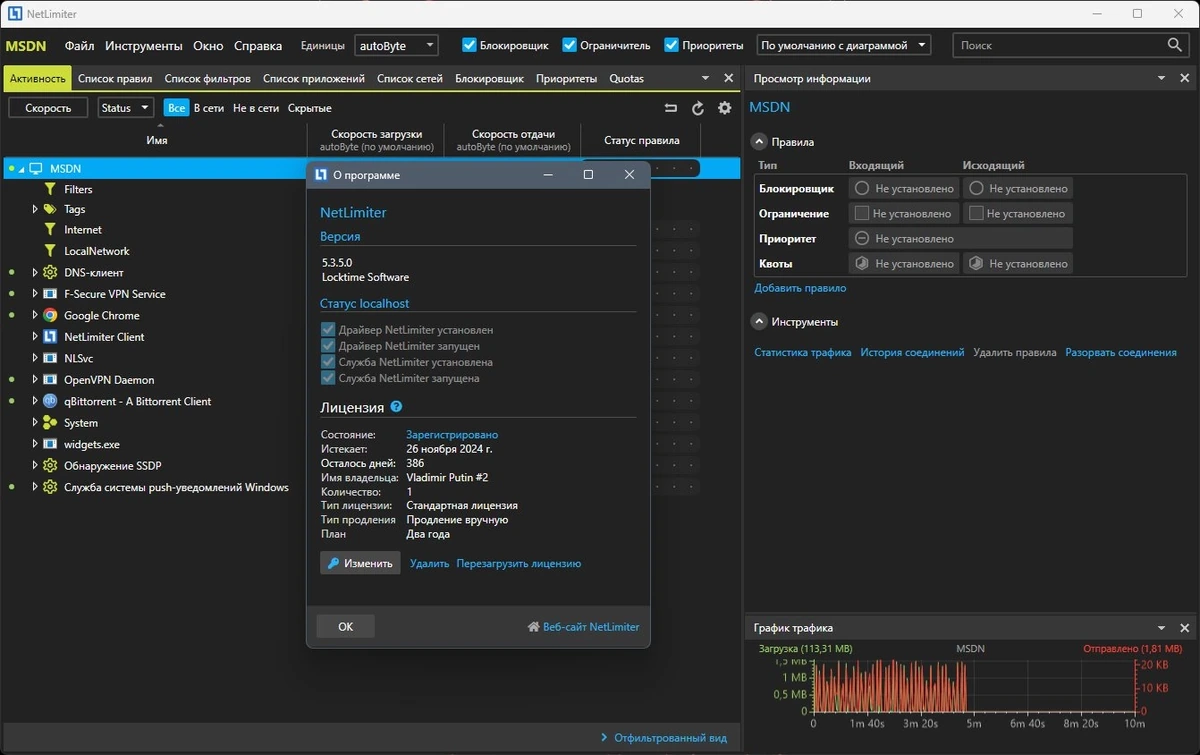1200x755 pixels.
Task: Click the Изменить license button
Action: 360,563
